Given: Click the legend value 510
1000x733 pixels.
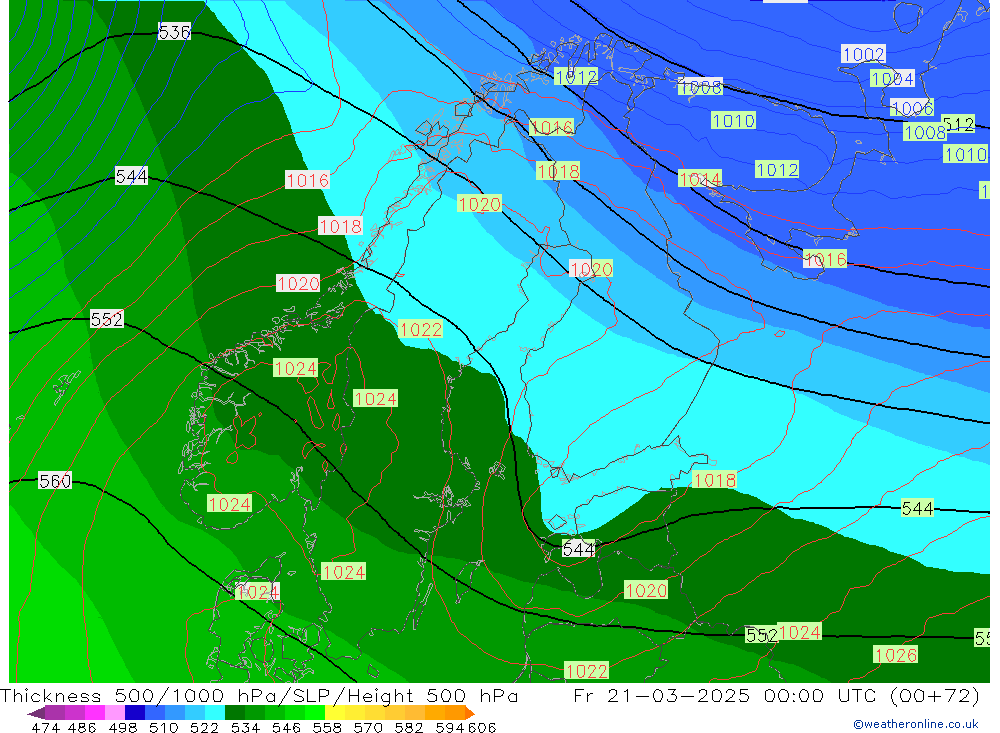Looking at the screenshot, I should (x=163, y=727).
